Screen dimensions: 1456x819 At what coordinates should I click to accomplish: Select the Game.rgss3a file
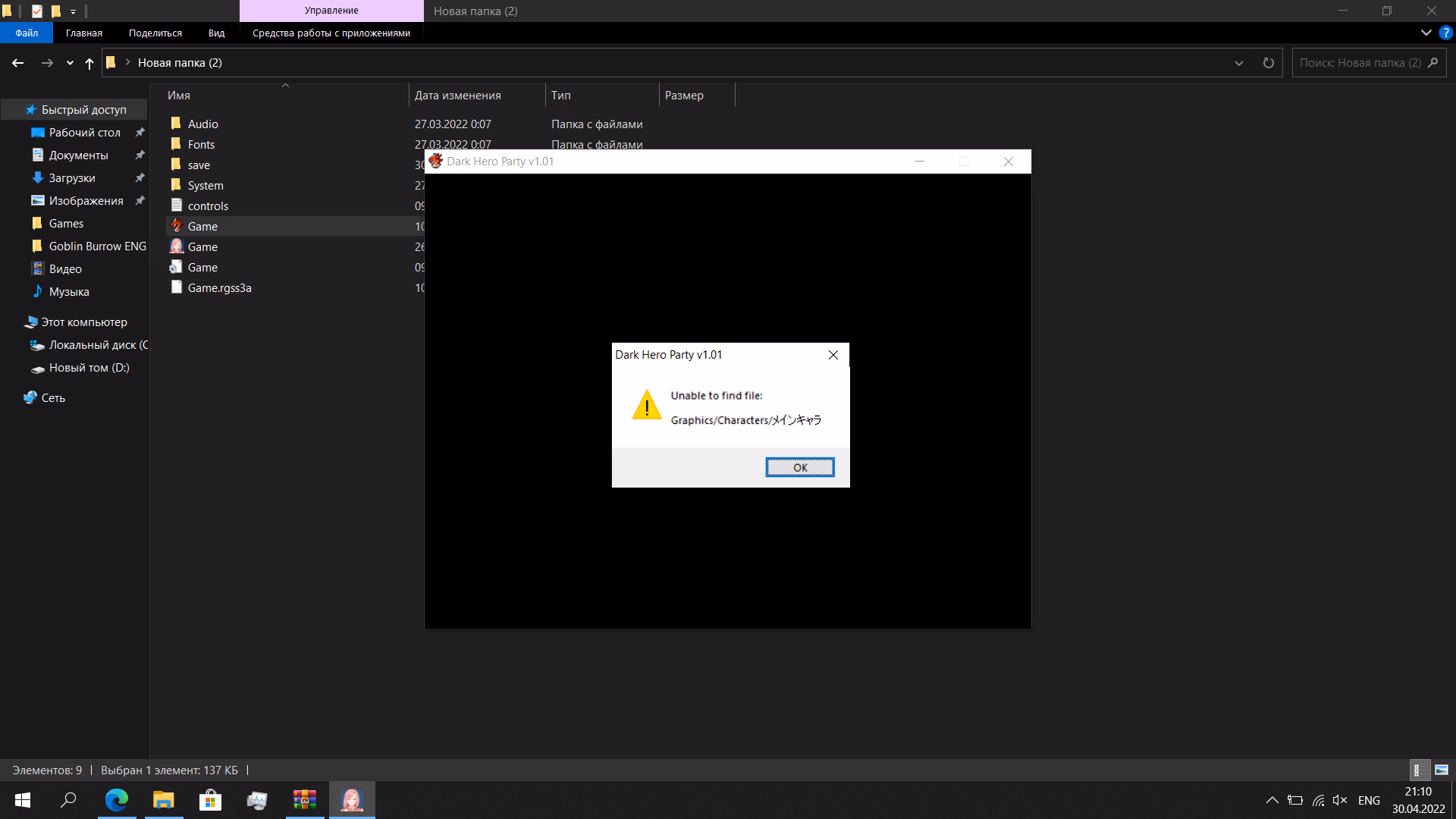219,287
